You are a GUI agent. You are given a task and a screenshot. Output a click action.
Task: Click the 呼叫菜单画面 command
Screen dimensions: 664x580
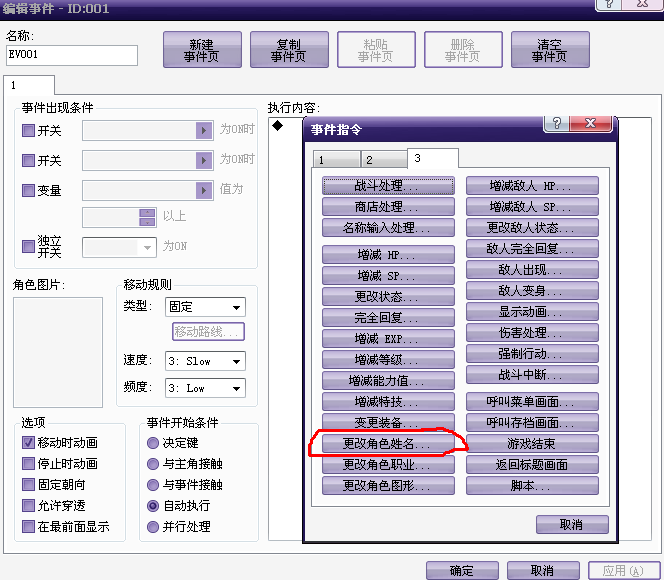pos(532,401)
